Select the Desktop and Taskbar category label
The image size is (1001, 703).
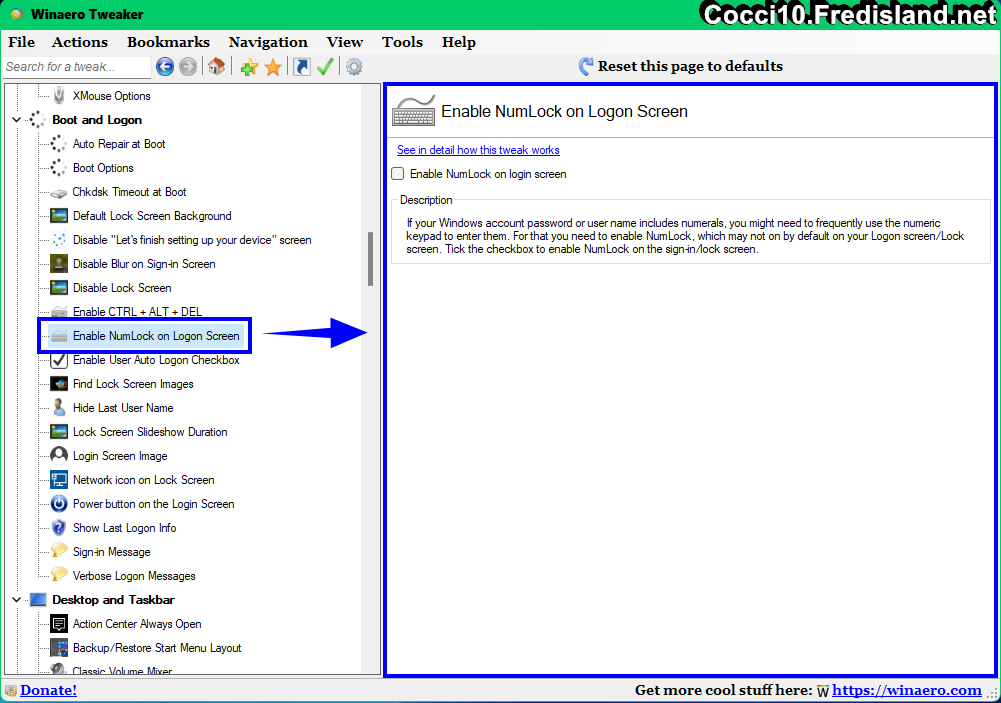[x=113, y=600]
